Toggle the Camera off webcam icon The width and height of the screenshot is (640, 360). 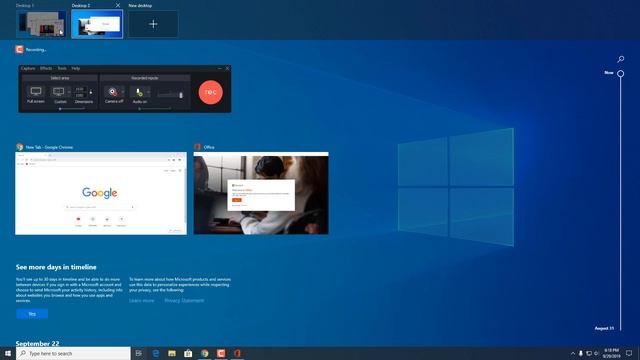point(112,92)
